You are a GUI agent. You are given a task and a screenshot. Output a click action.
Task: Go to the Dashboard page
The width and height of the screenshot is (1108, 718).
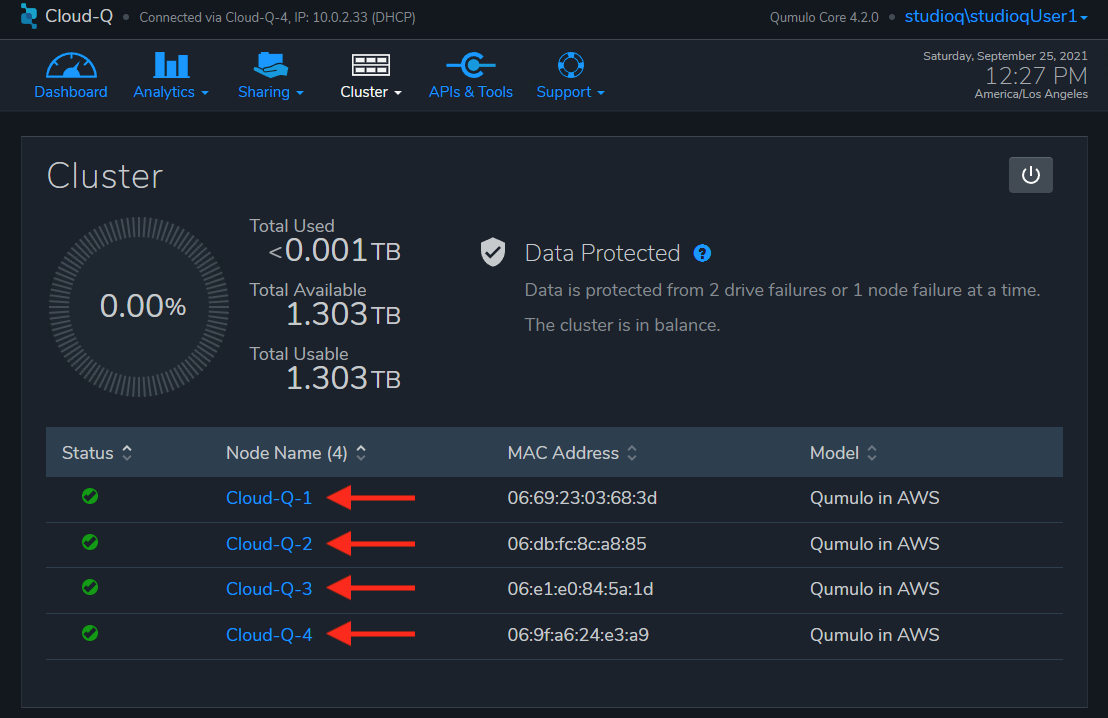coord(71,92)
